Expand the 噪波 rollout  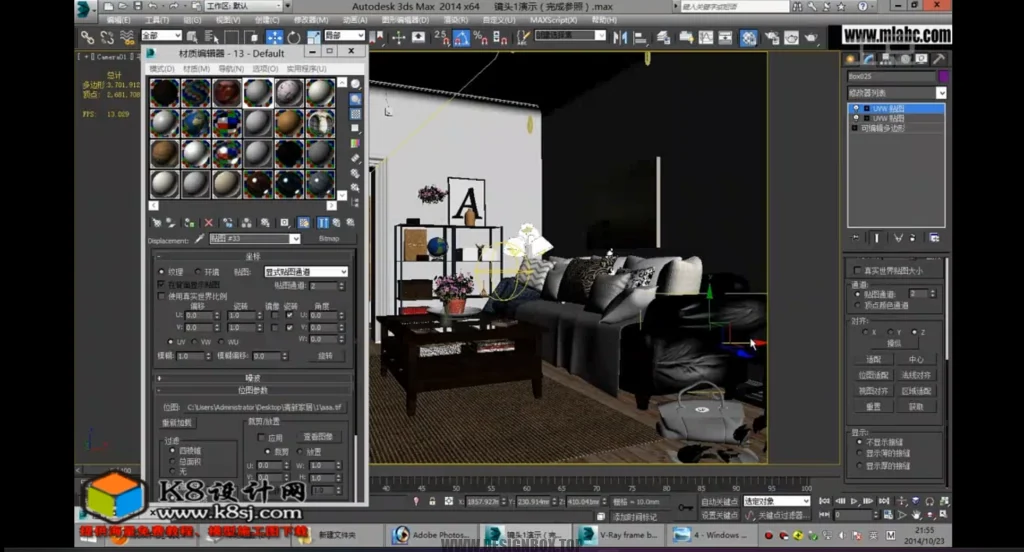253,377
